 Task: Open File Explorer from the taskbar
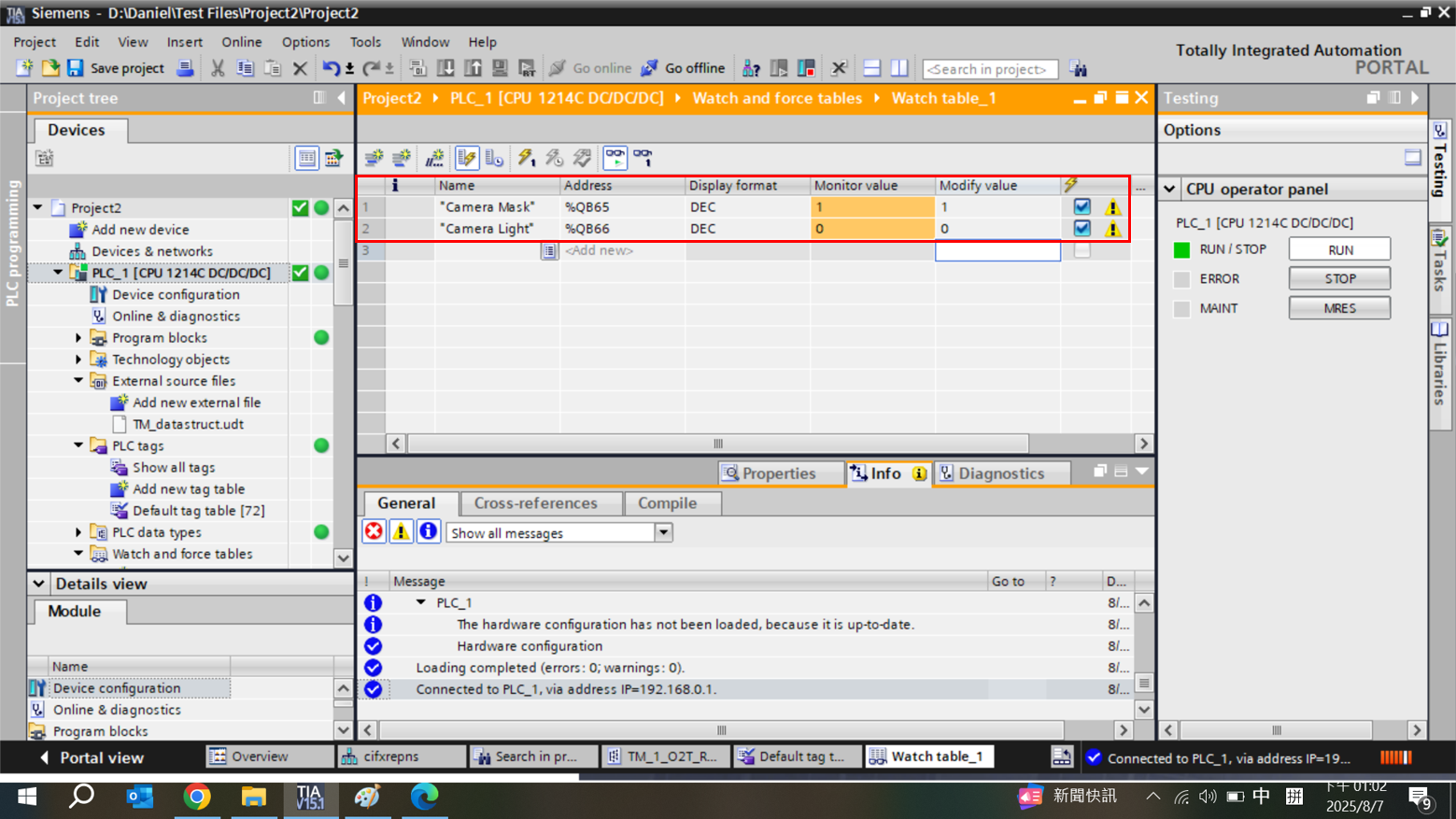coord(253,797)
